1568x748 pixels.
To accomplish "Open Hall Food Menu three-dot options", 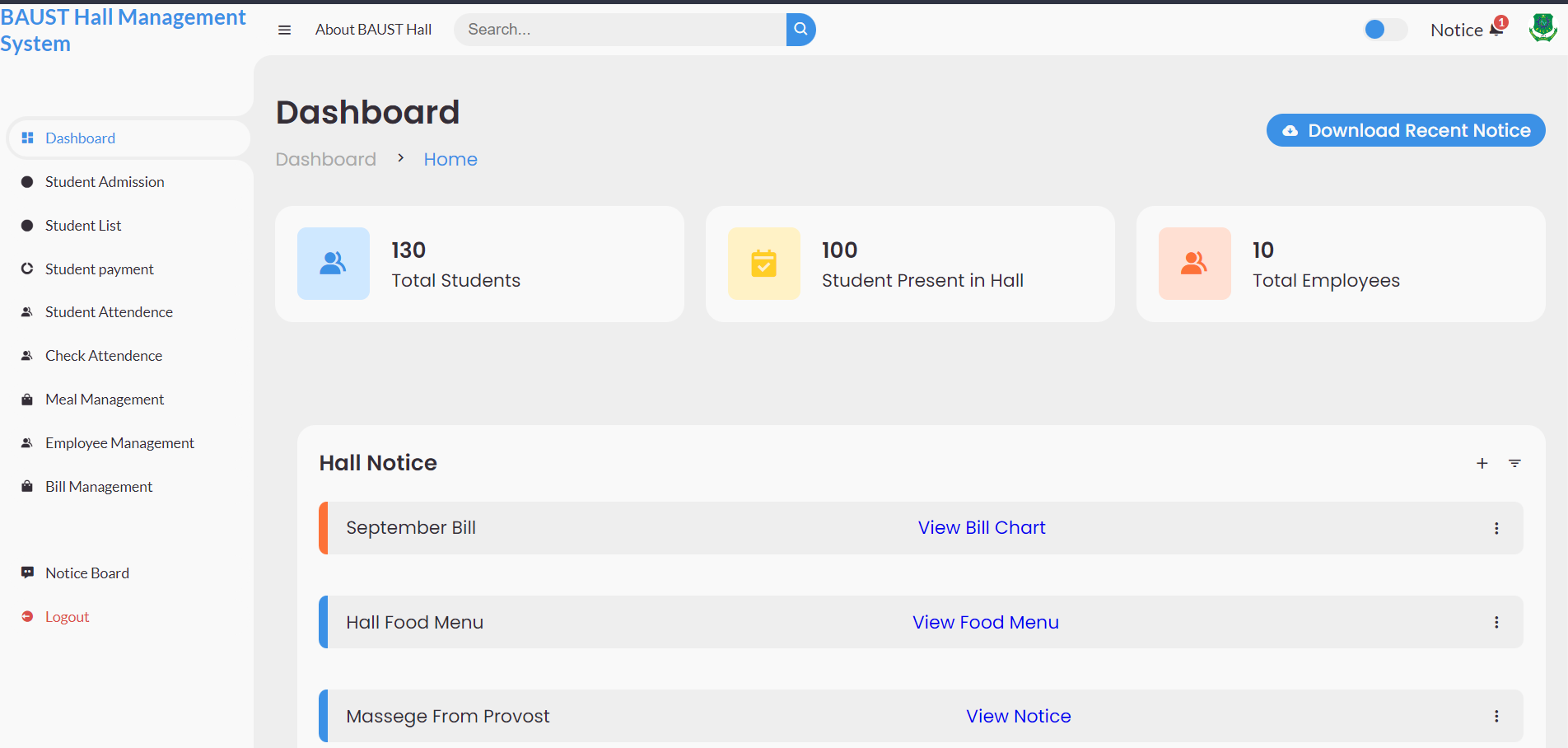I will click(x=1496, y=623).
